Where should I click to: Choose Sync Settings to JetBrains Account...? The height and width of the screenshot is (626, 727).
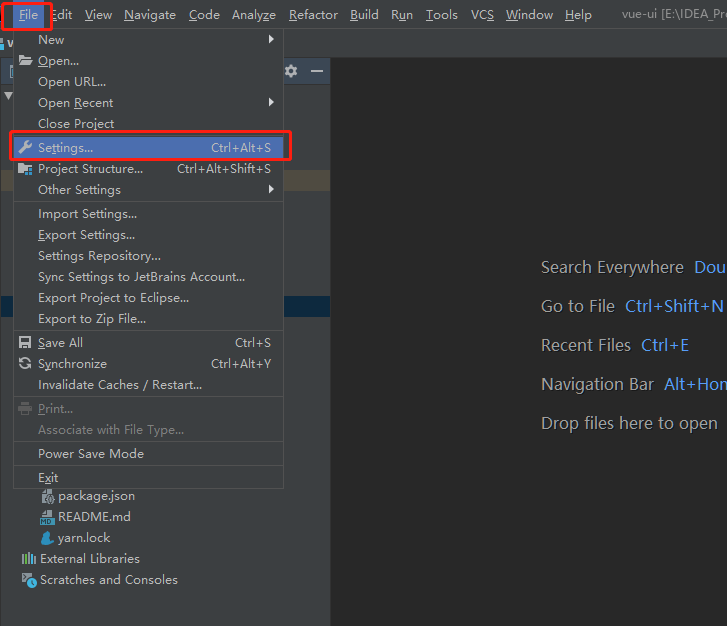(148, 277)
